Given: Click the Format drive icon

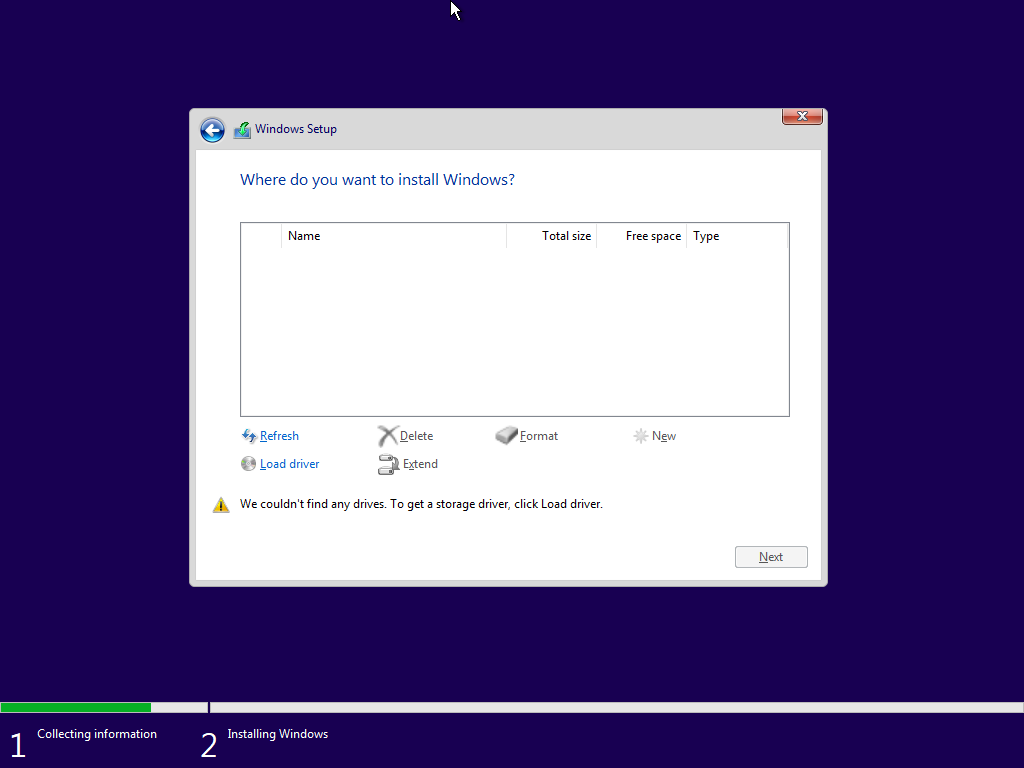Looking at the screenshot, I should [507, 436].
